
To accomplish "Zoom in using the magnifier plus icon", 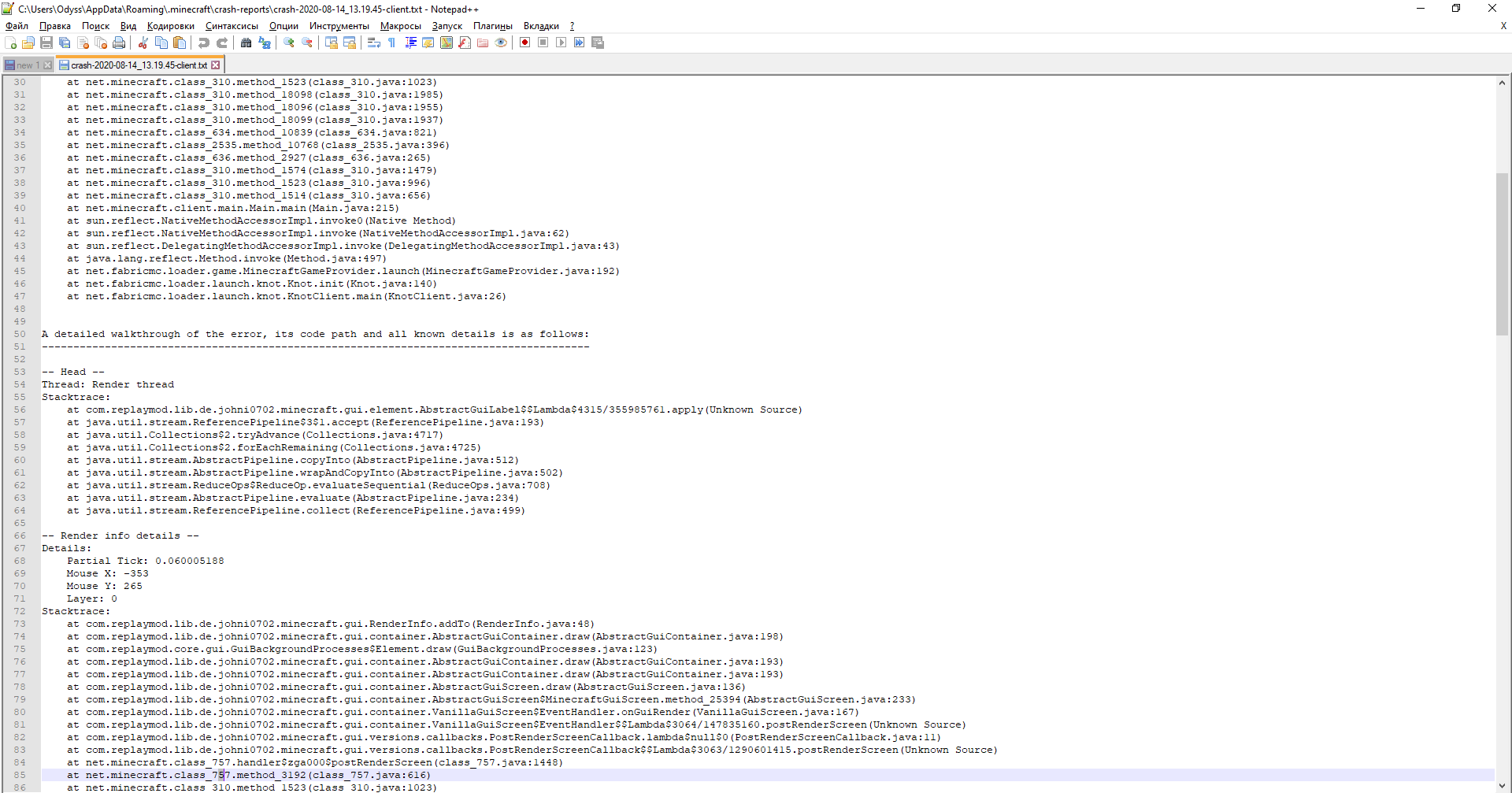I will coord(289,43).
